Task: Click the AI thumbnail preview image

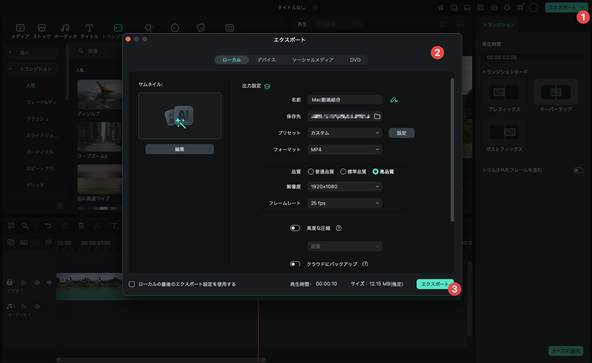Action: point(180,116)
